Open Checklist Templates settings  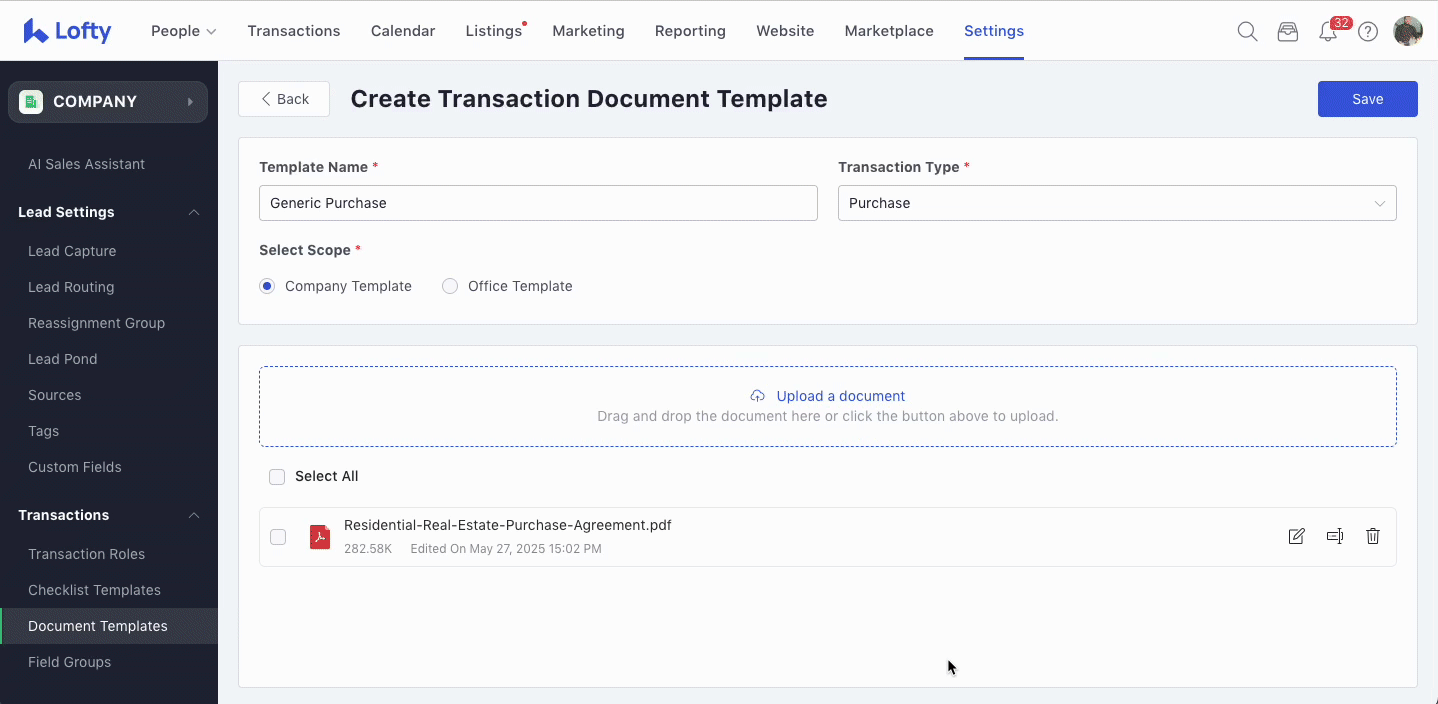95,590
